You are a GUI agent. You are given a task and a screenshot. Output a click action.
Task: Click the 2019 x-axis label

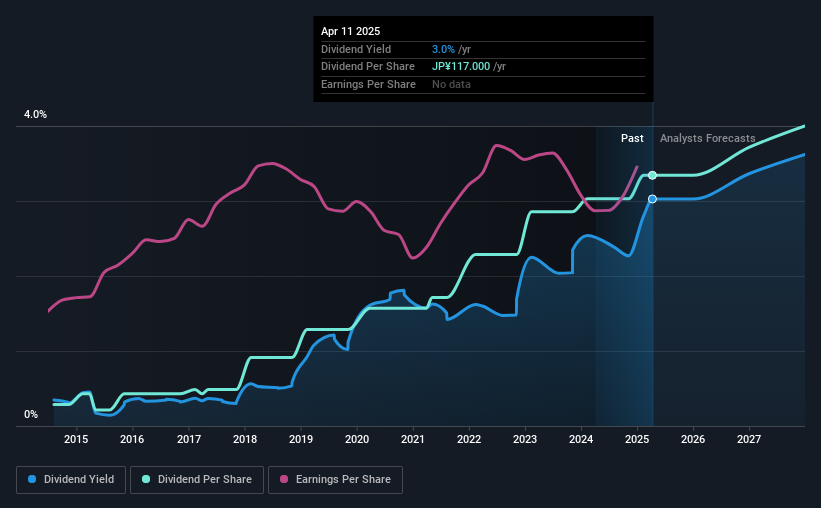[301, 439]
